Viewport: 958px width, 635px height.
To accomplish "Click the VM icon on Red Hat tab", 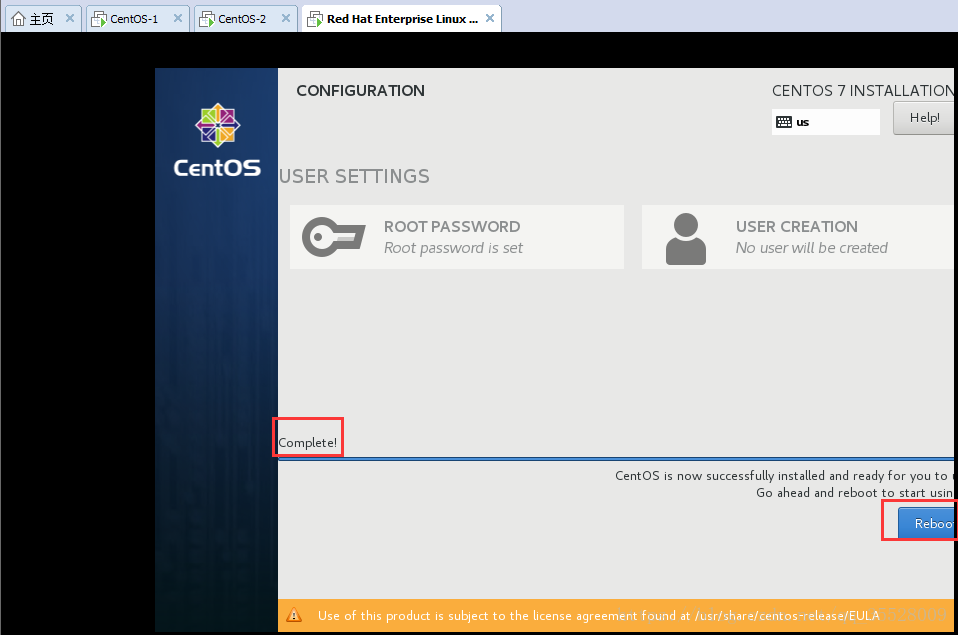I will pos(315,20).
